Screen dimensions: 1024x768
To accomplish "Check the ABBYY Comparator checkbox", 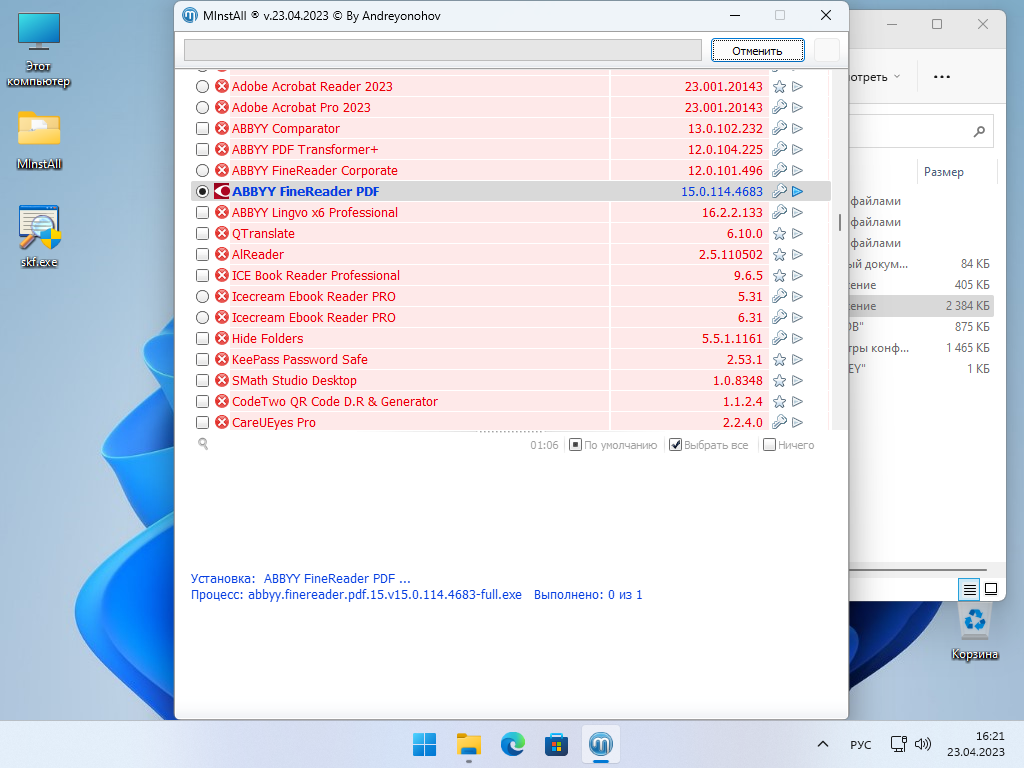I will point(202,129).
